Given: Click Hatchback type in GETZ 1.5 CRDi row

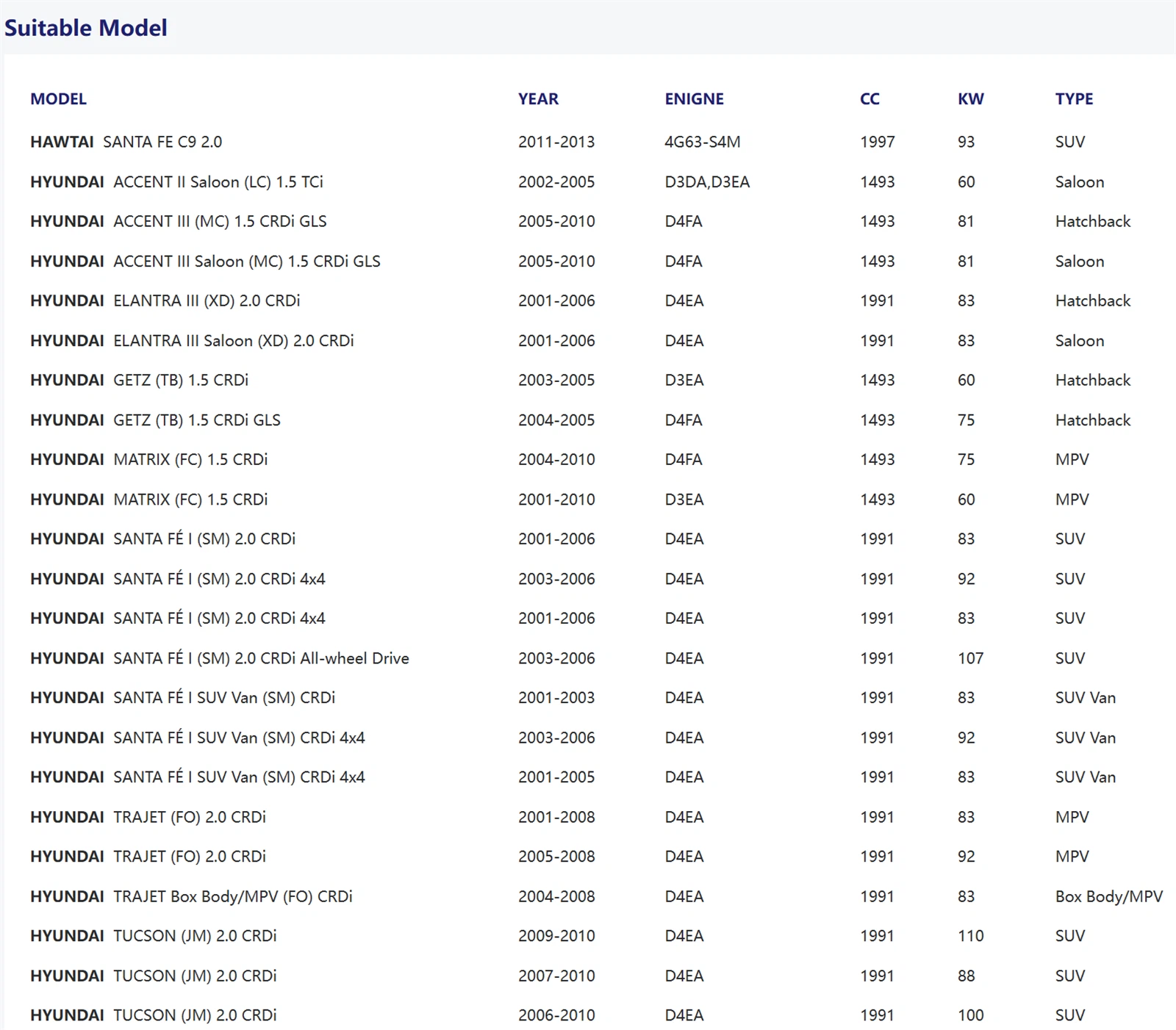Looking at the screenshot, I should [x=1093, y=380].
